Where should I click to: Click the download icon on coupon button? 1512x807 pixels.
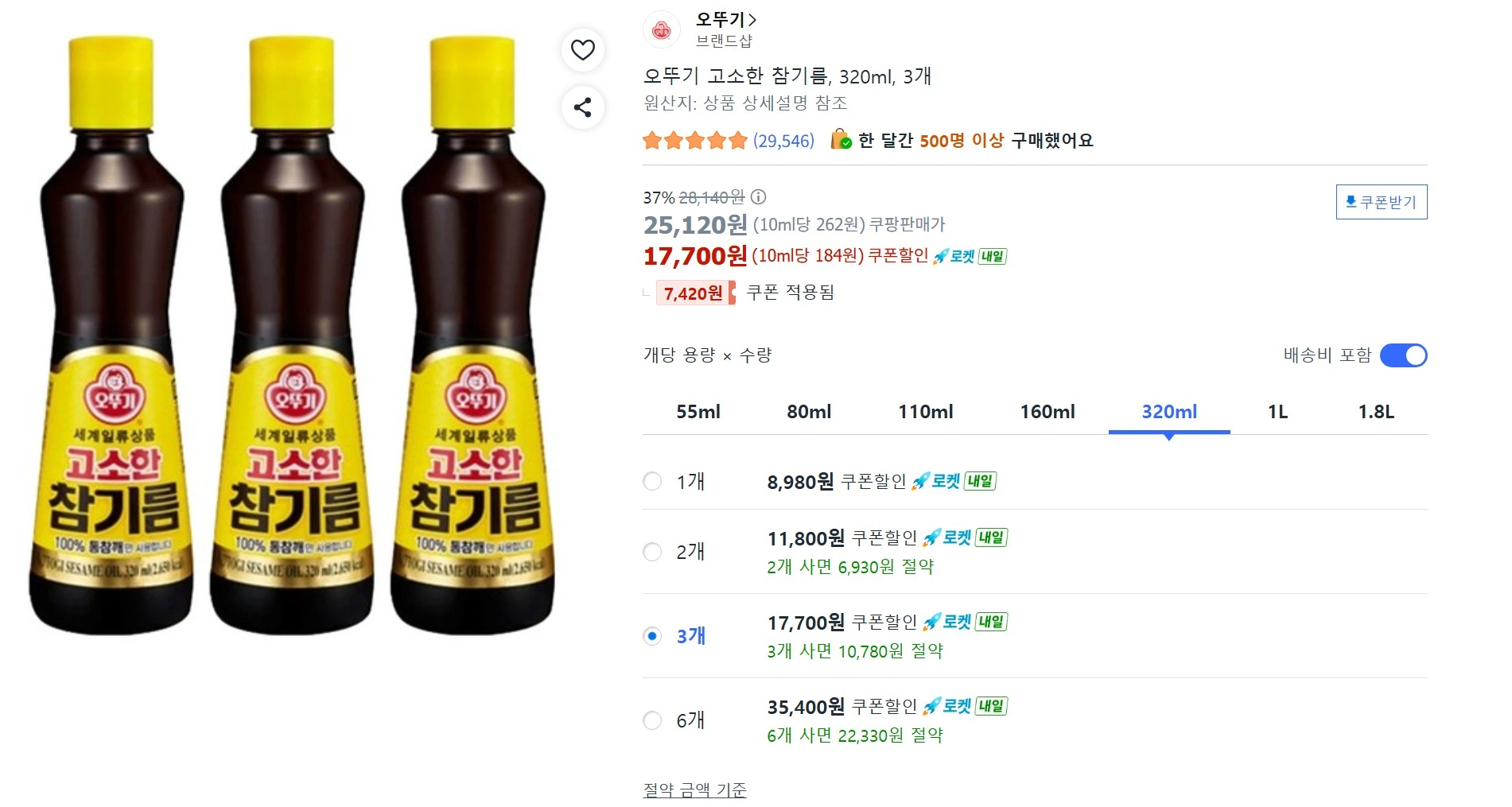(x=1351, y=201)
